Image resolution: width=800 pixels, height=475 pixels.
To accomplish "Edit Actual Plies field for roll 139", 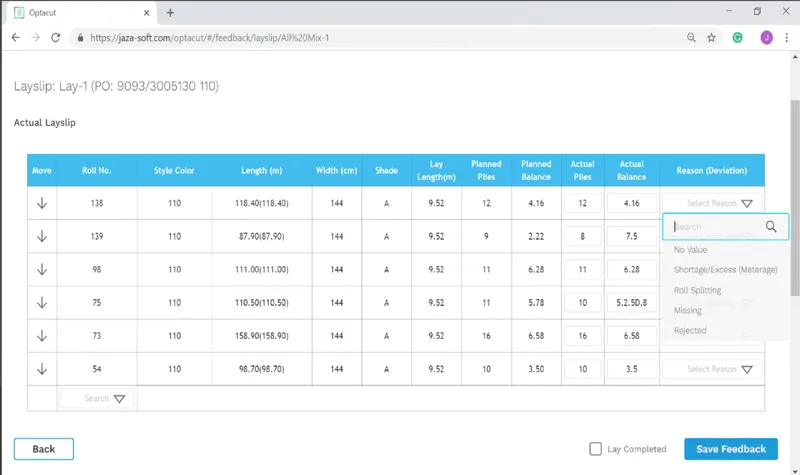I will tap(583, 236).
